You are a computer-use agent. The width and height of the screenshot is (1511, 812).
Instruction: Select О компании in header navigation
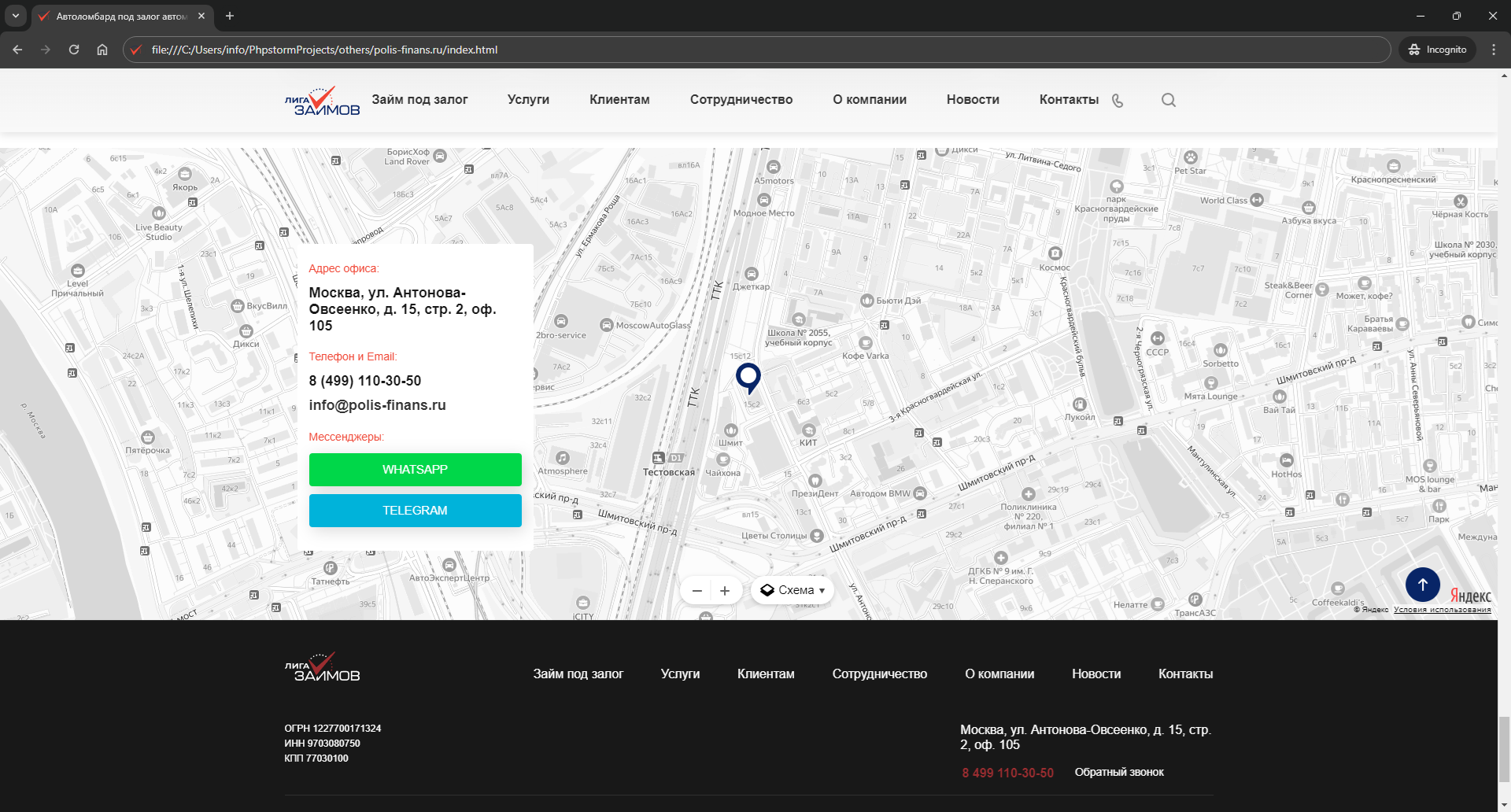tap(869, 100)
